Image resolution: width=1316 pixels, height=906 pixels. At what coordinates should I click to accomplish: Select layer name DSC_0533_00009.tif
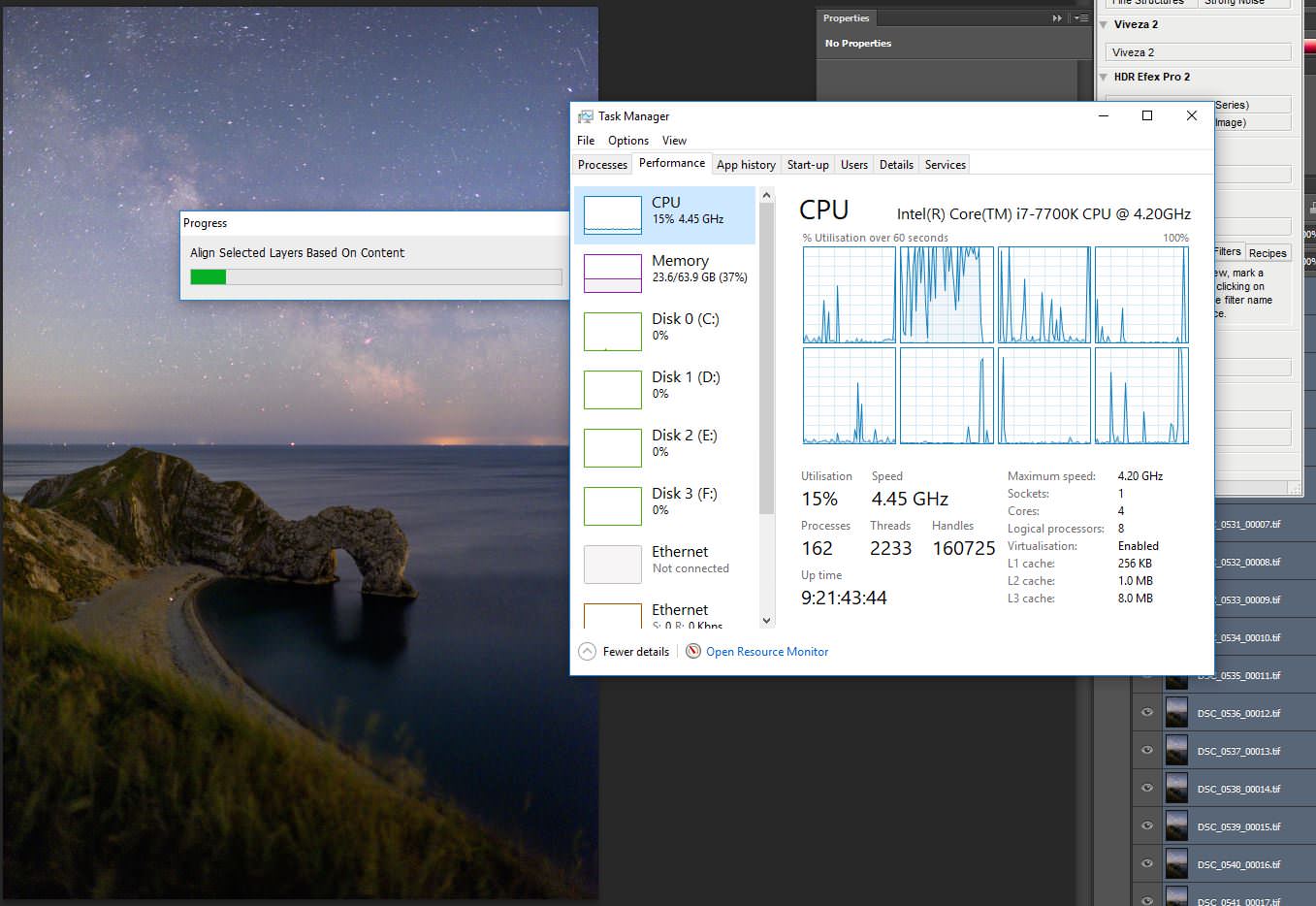coord(1247,600)
